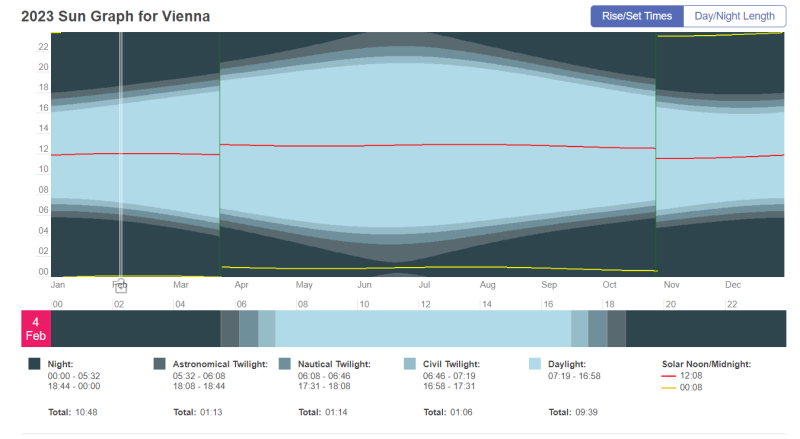Switch to the Rise/Set Times view
Image resolution: width=800 pixels, height=439 pixels.
[x=637, y=16]
